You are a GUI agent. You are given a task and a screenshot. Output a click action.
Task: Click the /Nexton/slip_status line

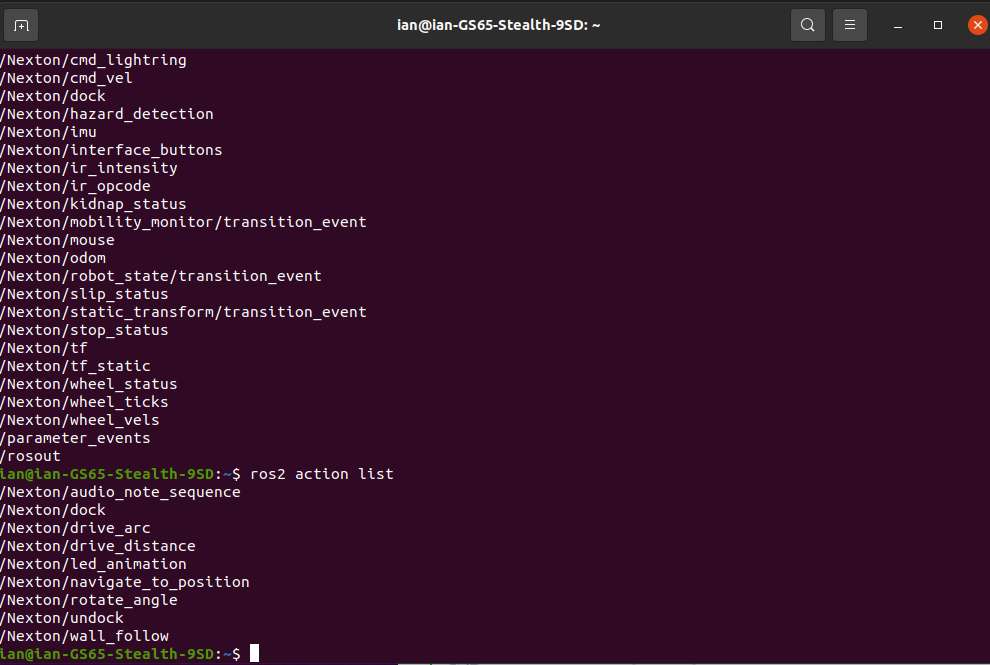85,294
